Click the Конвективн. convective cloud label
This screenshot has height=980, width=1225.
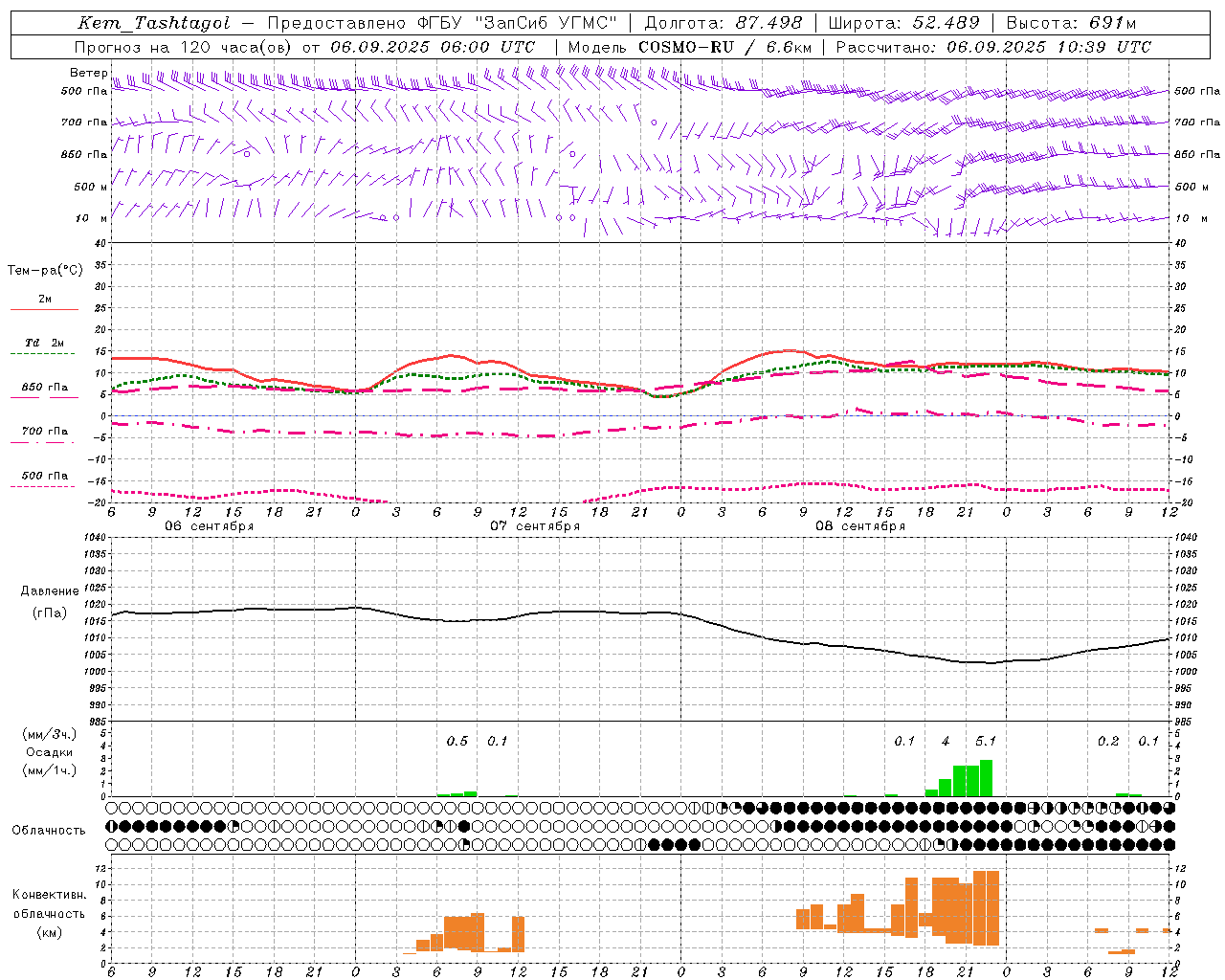(50, 895)
